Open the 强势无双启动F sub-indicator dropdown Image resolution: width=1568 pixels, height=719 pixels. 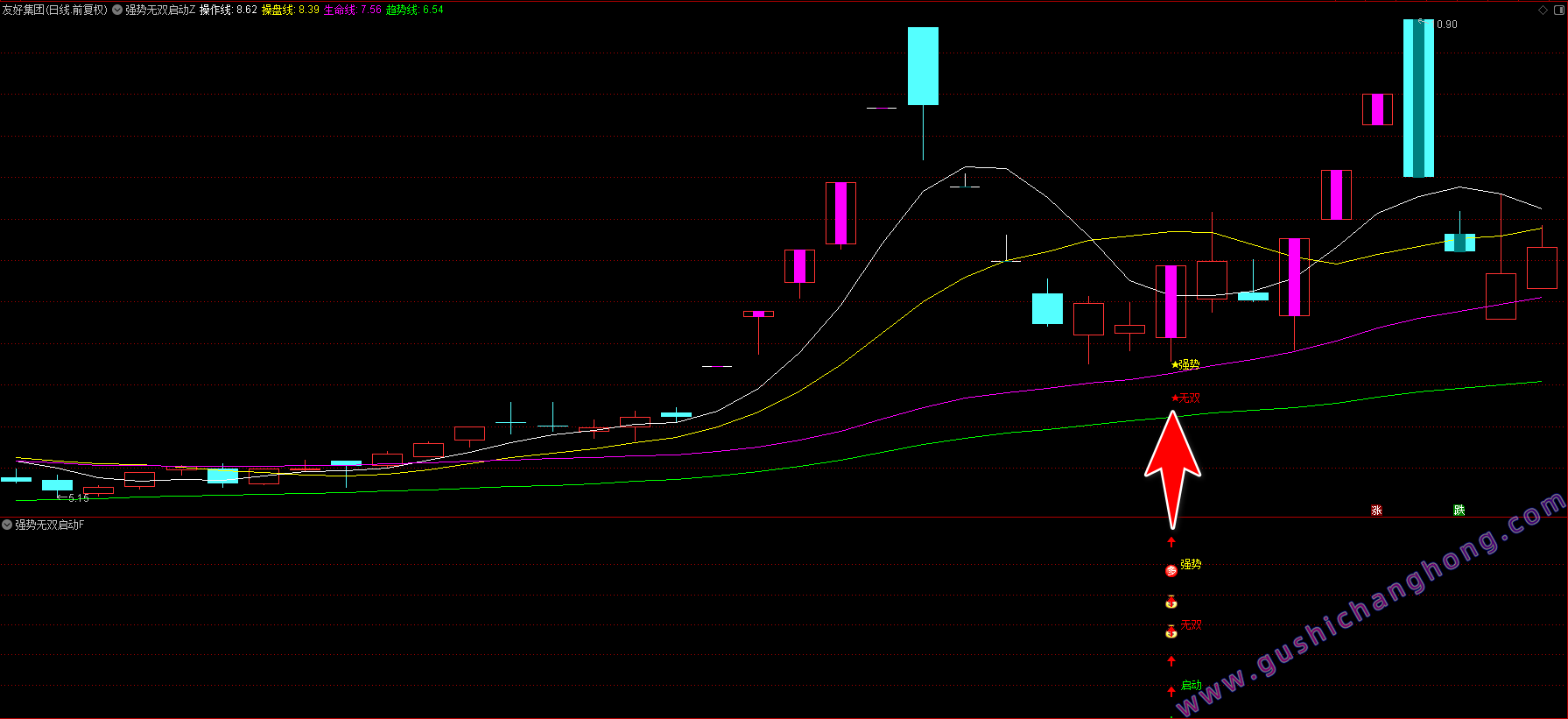point(7,525)
